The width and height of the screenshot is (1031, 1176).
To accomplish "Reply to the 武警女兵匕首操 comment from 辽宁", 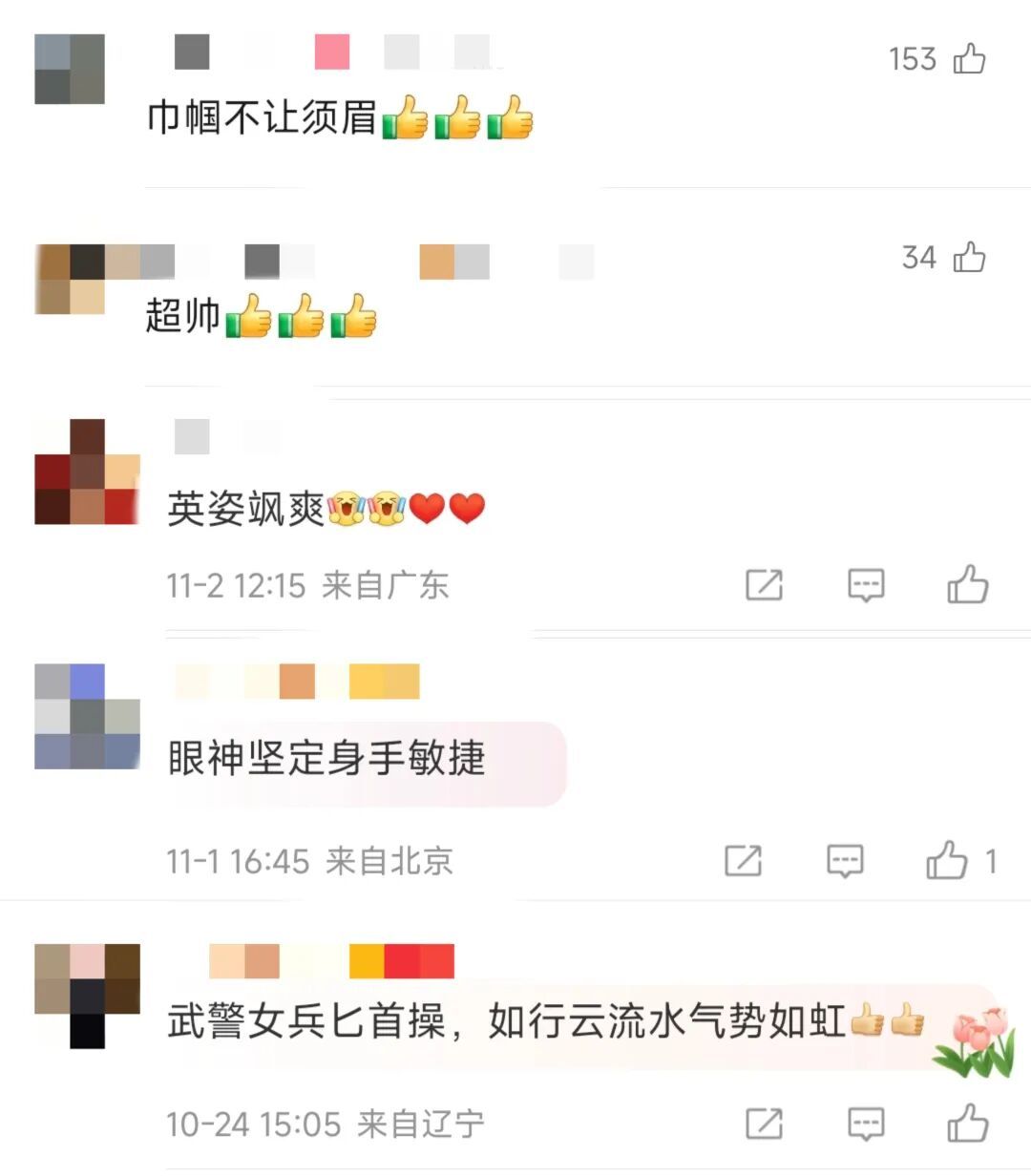I will (866, 1123).
